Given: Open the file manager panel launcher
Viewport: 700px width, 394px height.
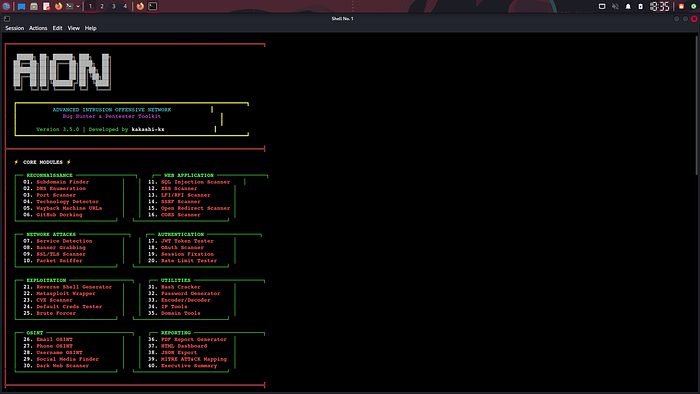Looking at the screenshot, I should click(x=33, y=6).
